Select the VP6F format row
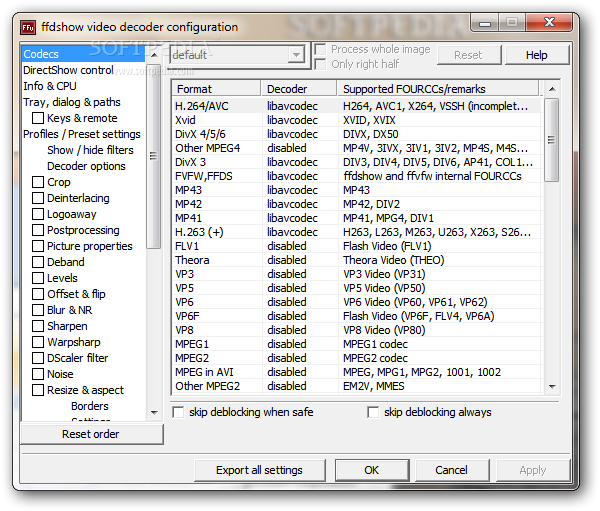600x511 pixels. pos(357,316)
